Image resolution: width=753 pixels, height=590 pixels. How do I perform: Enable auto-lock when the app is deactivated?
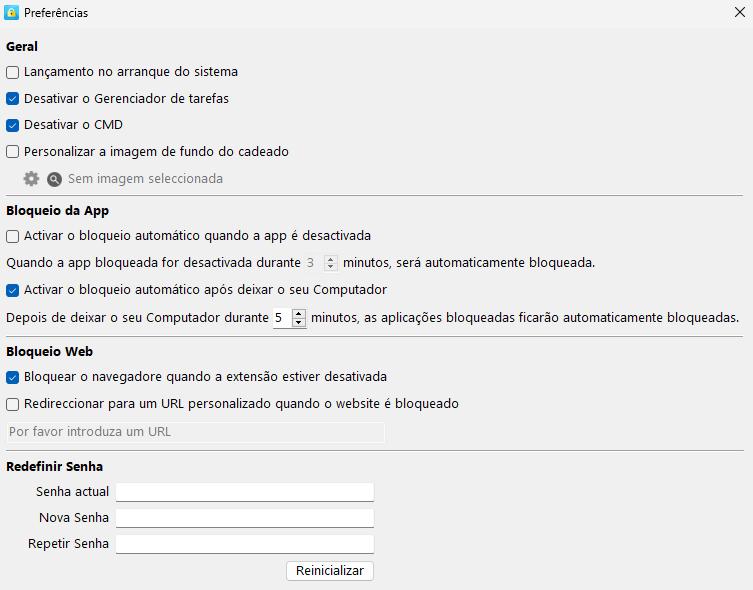pos(13,236)
